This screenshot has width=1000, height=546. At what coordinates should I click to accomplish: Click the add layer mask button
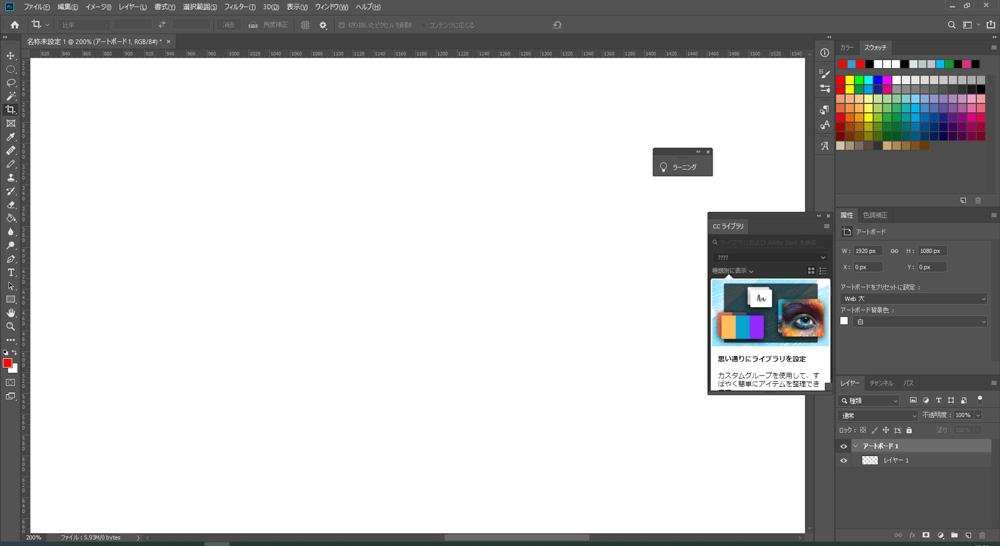coord(926,535)
